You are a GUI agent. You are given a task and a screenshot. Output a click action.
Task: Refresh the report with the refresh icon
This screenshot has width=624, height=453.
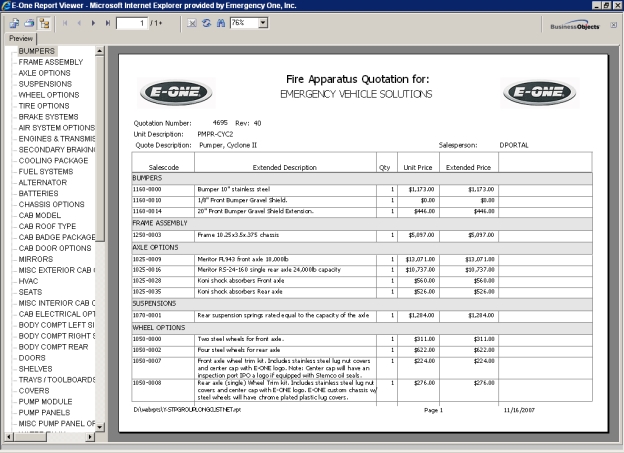tap(206, 23)
